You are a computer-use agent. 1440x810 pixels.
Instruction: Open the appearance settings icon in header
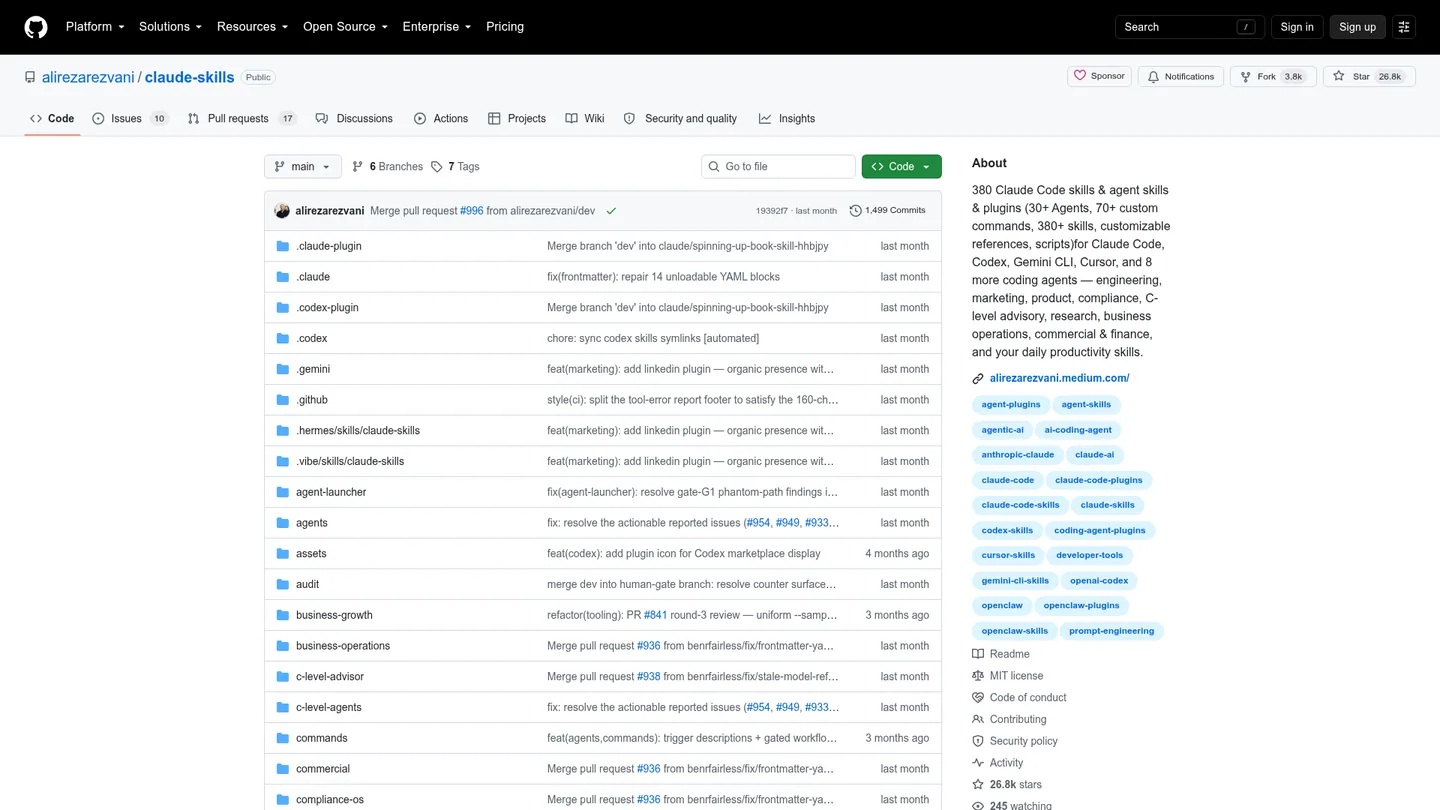point(1404,27)
